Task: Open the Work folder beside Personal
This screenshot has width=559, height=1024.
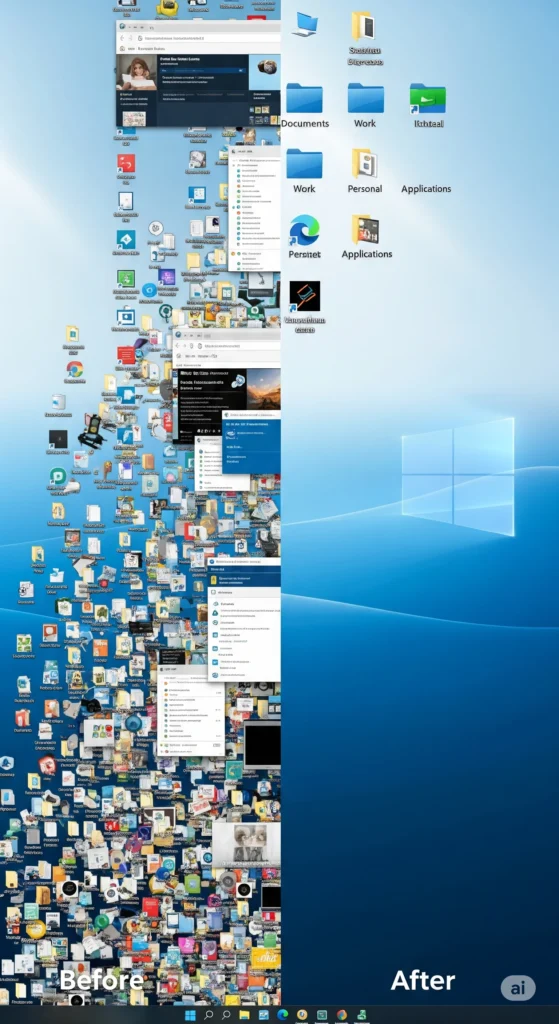Action: 304,164
